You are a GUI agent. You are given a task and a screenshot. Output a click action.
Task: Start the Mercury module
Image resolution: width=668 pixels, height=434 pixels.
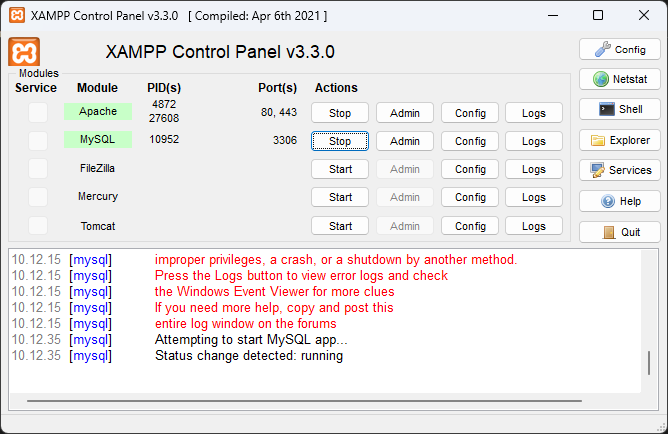tap(340, 197)
